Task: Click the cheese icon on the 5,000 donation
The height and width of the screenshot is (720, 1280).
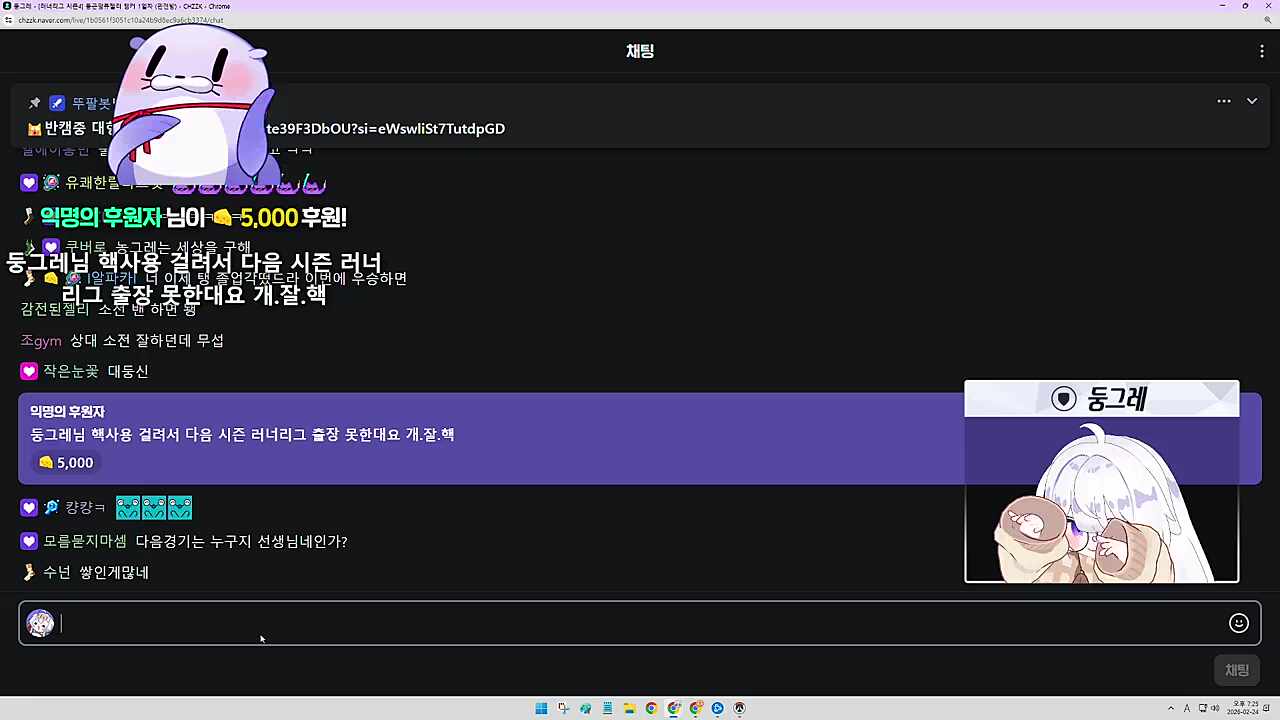Action: (46, 462)
